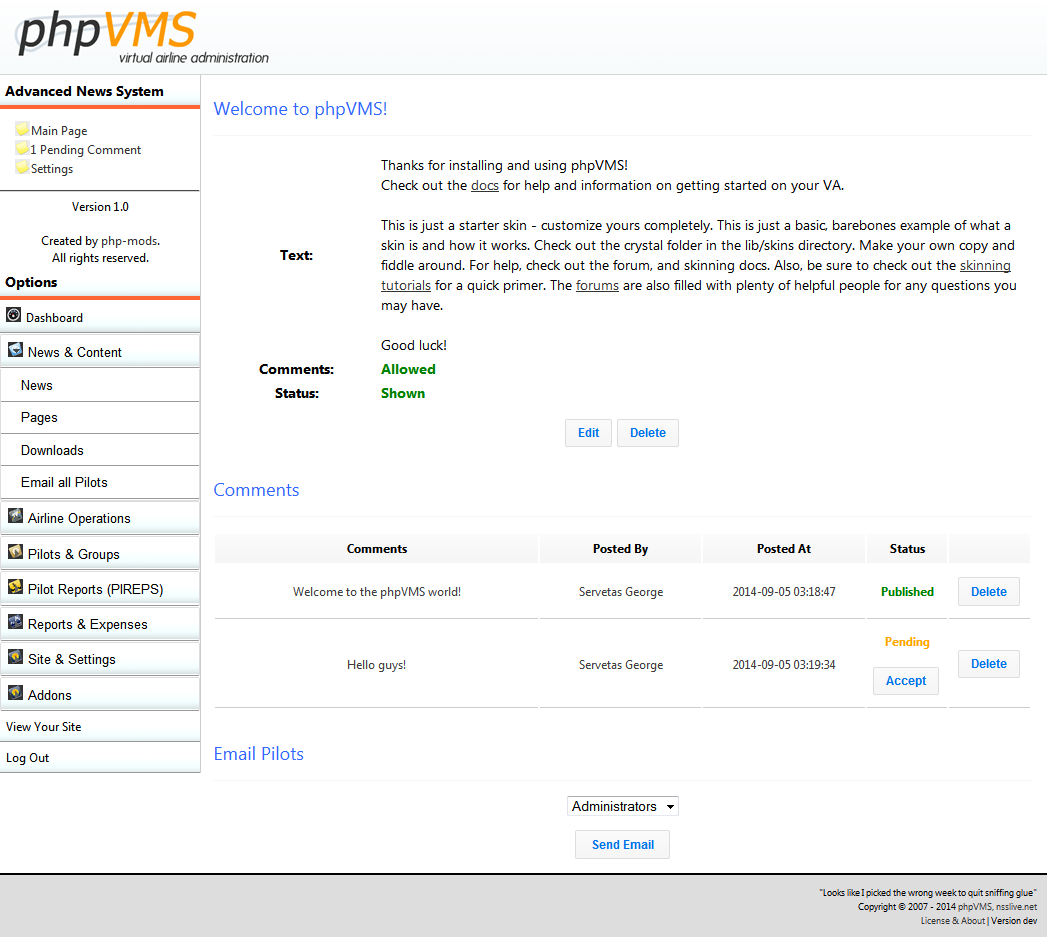This screenshot has height=937, width=1047.
Task: Click Log Out in the sidebar
Action: [x=100, y=758]
